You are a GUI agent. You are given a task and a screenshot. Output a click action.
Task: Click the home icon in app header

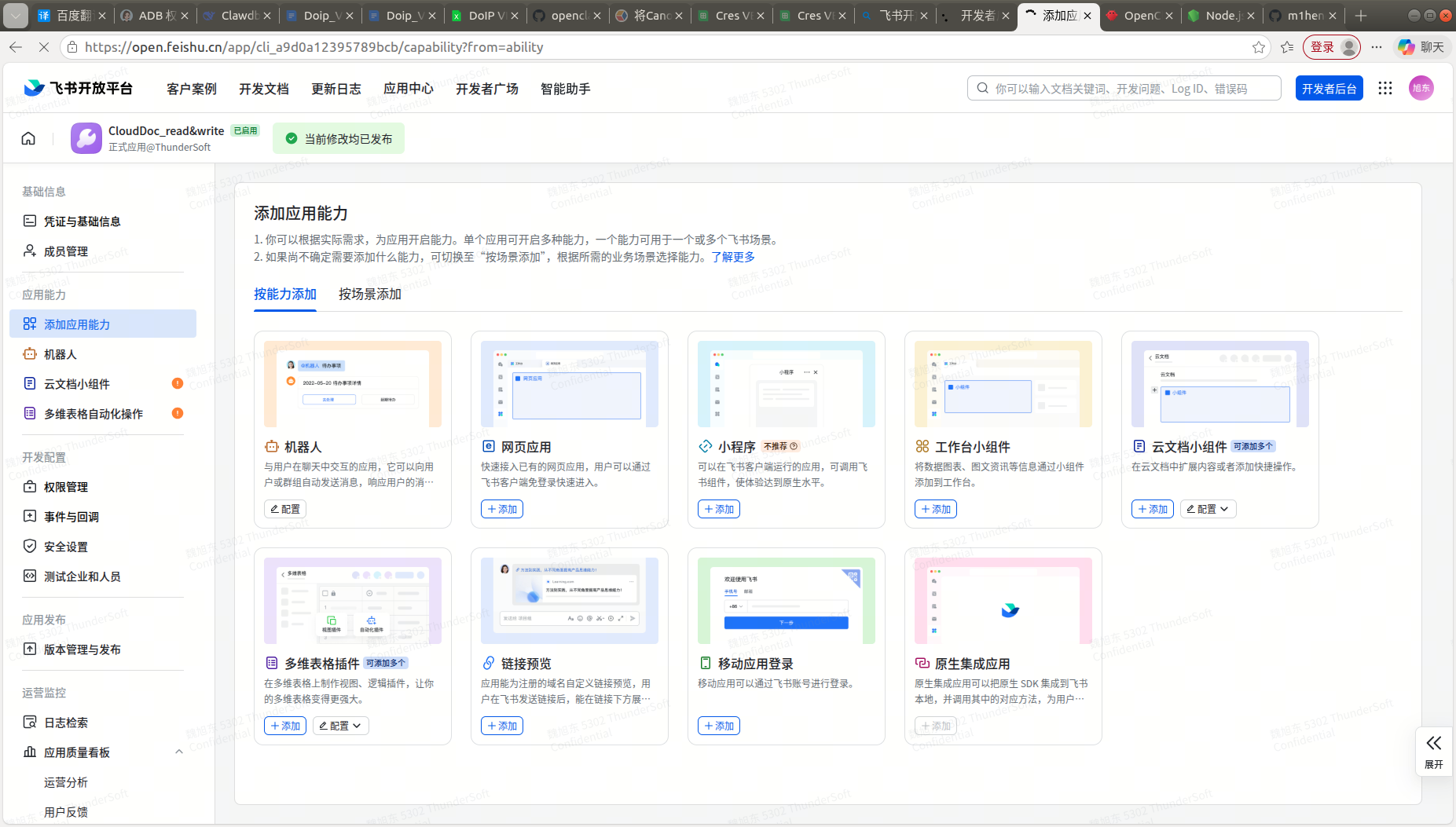(x=28, y=139)
